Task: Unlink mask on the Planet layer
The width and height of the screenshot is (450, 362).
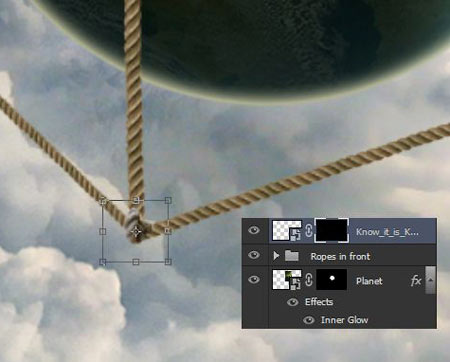Action: pos(309,280)
